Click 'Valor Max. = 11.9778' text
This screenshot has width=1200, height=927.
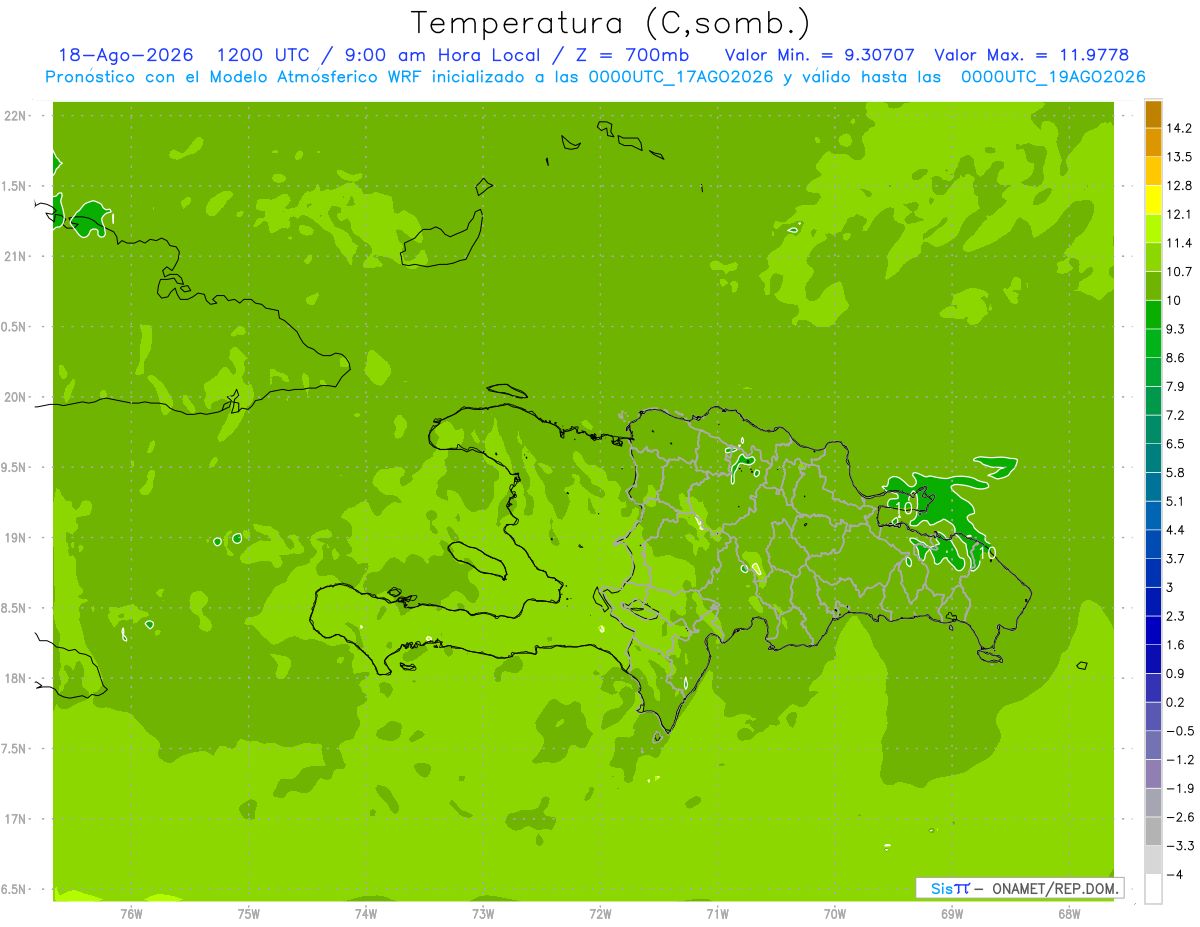coord(1031,55)
